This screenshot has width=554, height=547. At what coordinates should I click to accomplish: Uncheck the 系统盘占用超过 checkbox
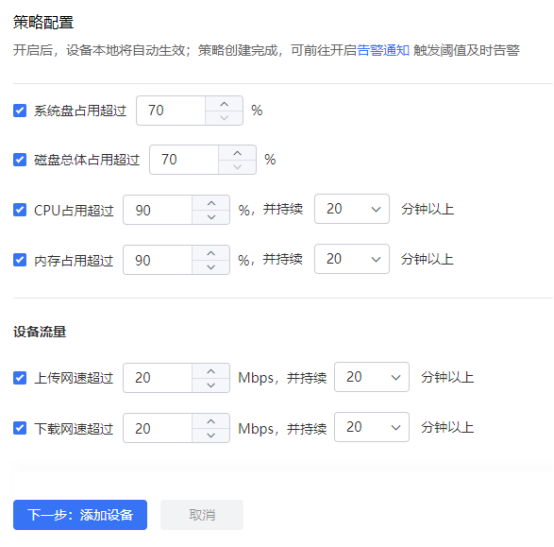(x=20, y=110)
